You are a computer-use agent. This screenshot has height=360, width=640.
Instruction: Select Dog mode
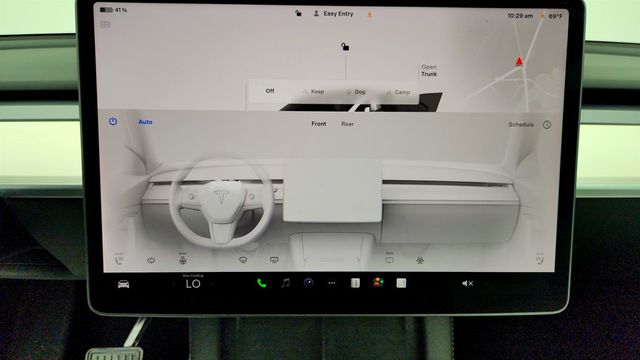click(x=356, y=92)
